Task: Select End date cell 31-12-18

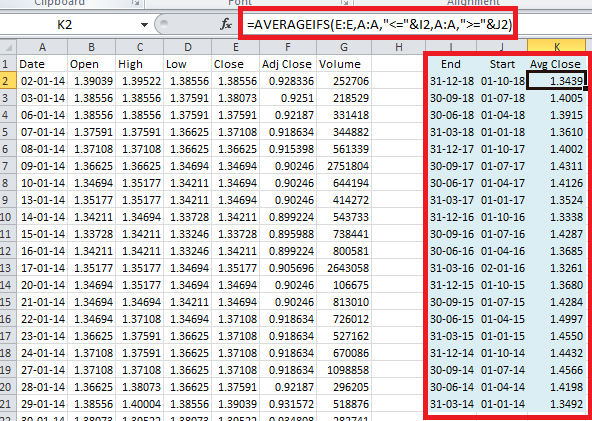Action: point(451,81)
